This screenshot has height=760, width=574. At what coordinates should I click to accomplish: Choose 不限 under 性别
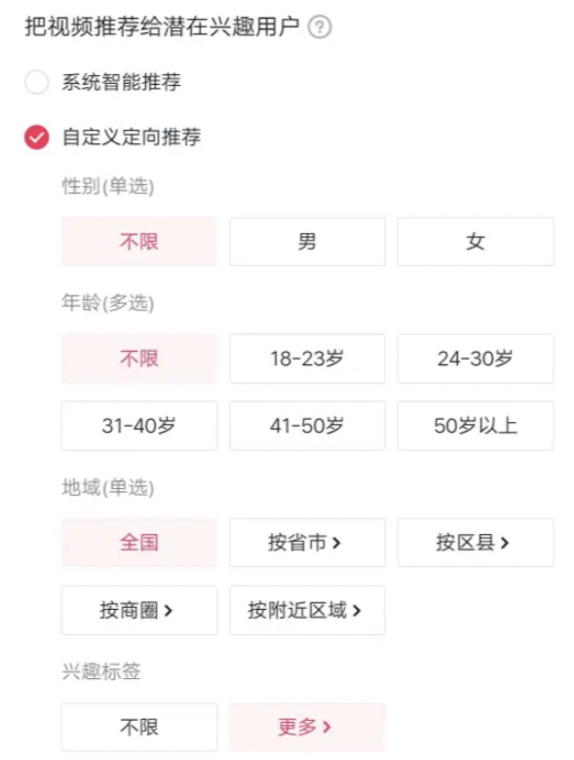point(139,241)
